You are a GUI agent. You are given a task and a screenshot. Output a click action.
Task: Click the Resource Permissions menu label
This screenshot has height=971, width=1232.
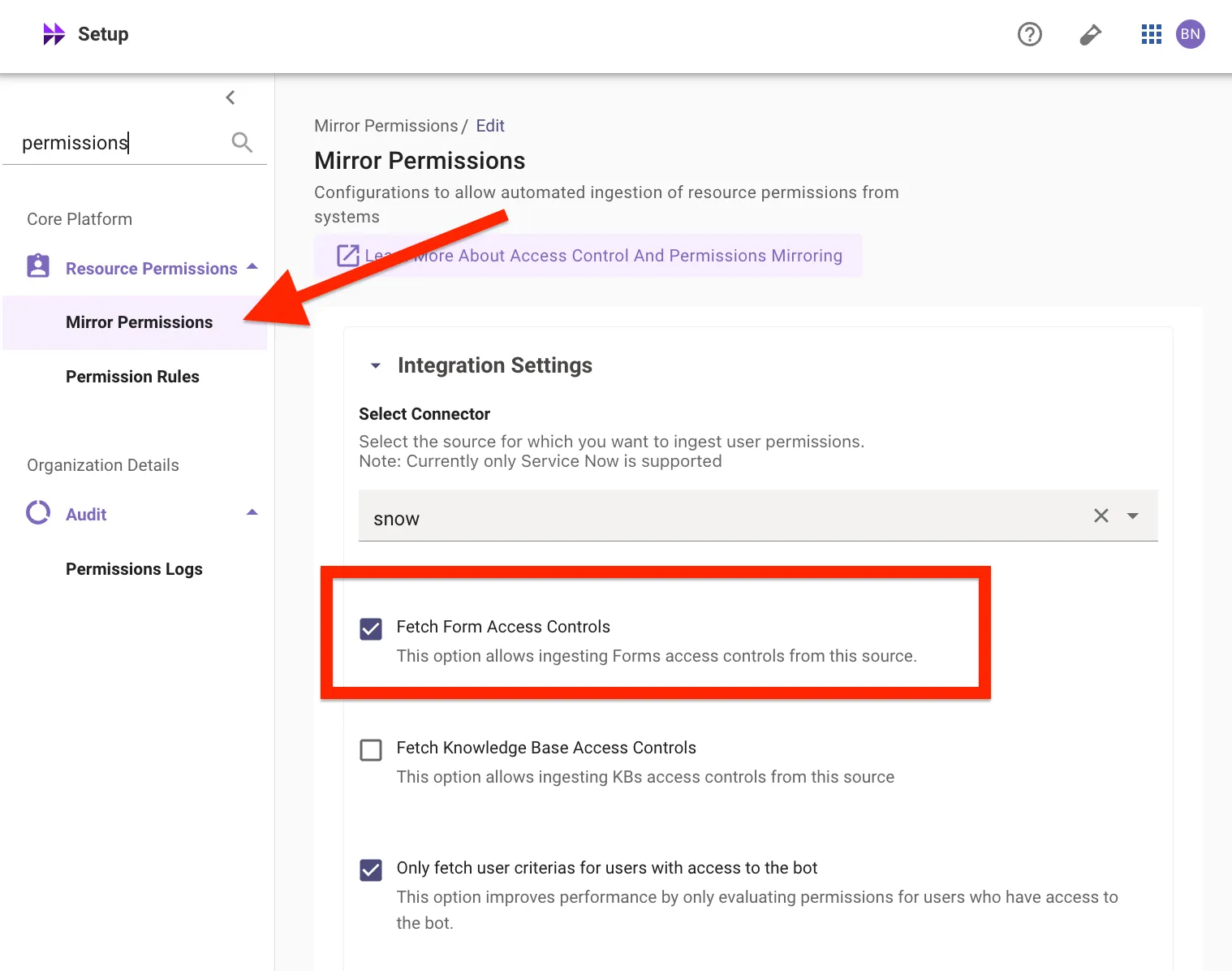[151, 269]
